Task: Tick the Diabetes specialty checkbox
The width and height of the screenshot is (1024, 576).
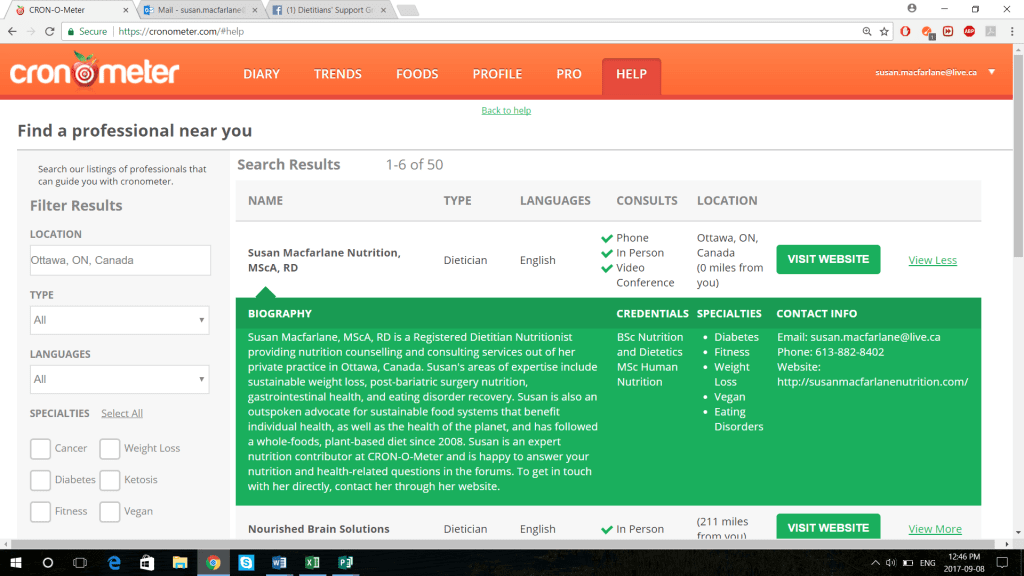Action: pyautogui.click(x=40, y=480)
